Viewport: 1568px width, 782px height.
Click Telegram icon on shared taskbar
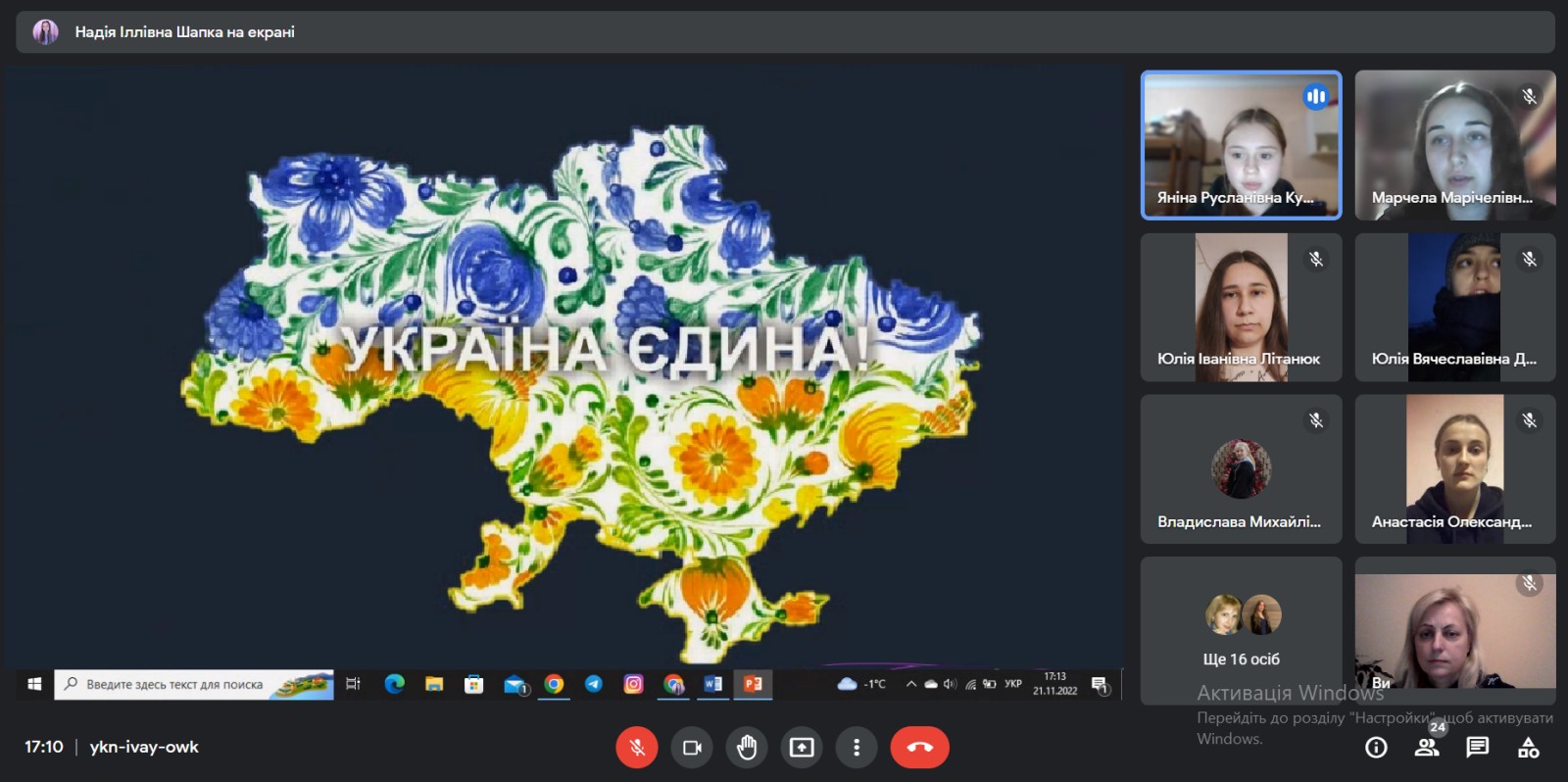click(x=594, y=684)
